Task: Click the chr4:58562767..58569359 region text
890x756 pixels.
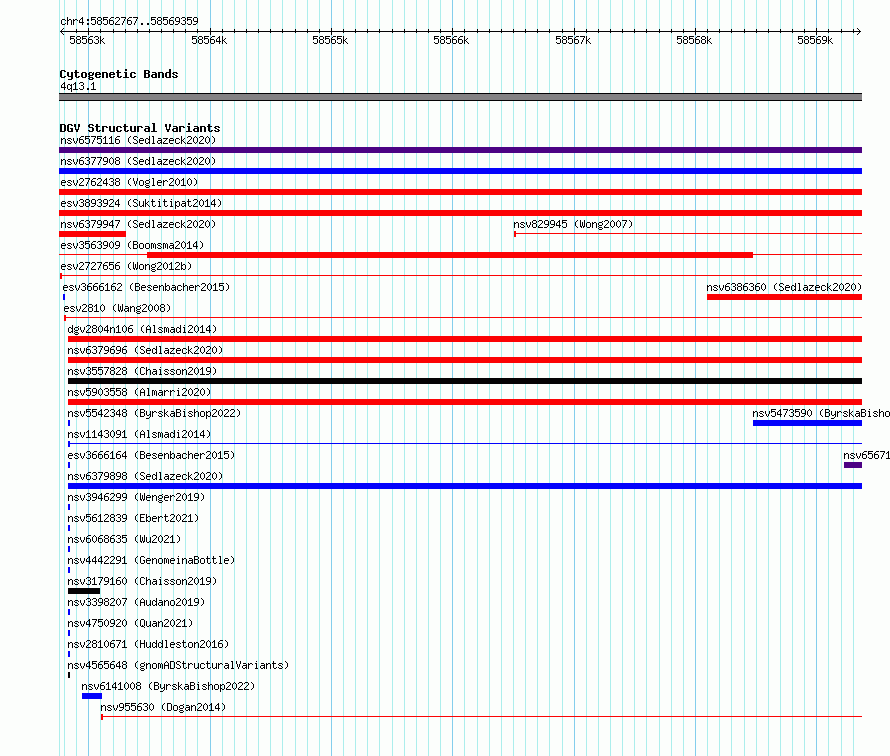Action: (x=129, y=21)
